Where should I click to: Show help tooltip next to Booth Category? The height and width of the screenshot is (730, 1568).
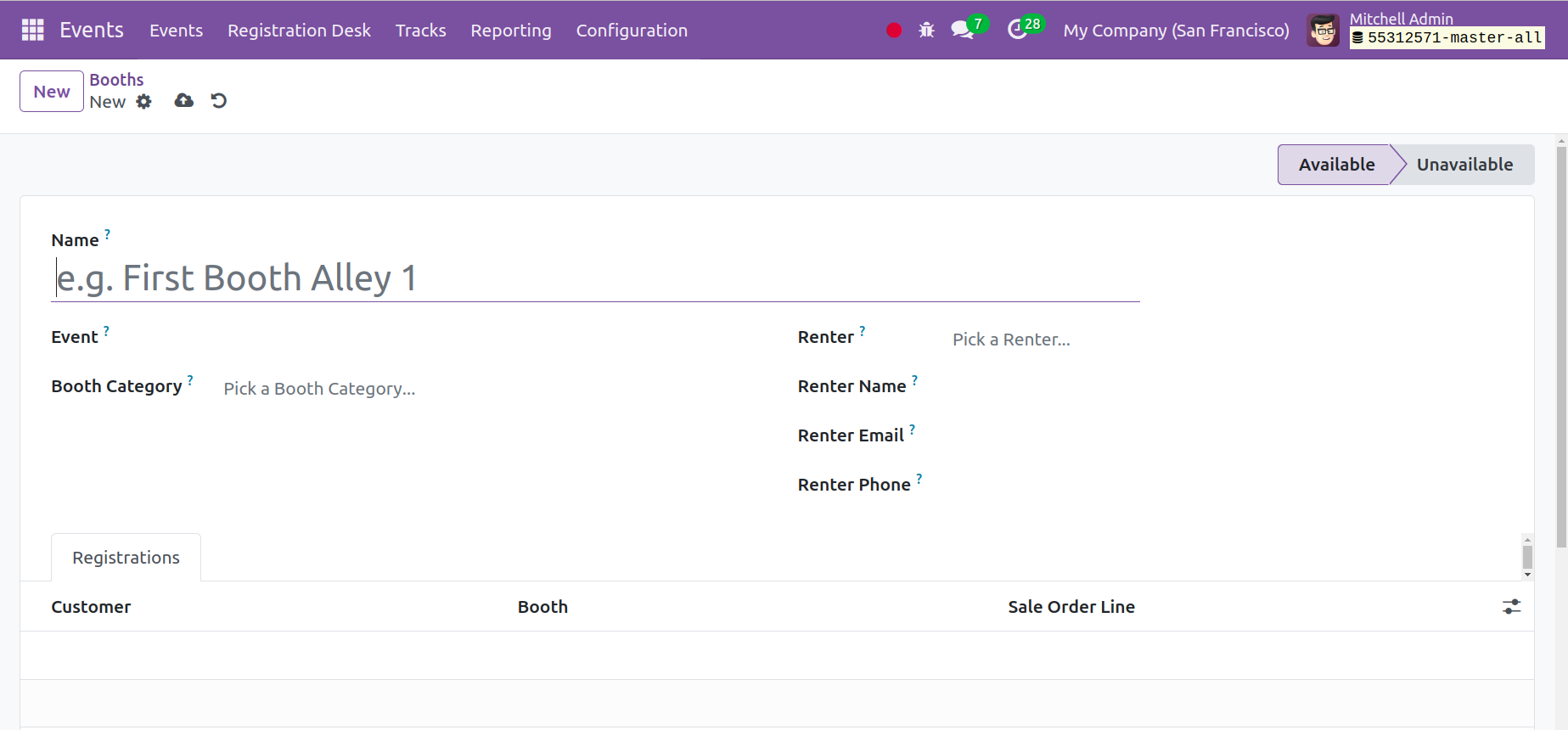[x=190, y=379]
